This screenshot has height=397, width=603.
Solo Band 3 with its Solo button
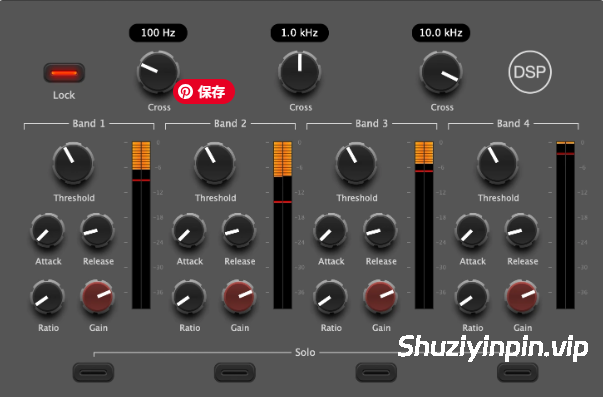(376, 372)
